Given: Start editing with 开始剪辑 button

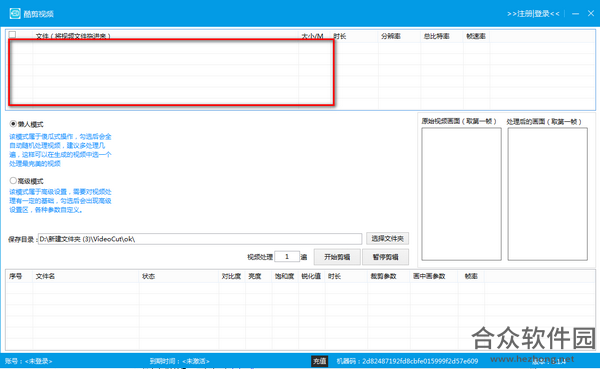Looking at the screenshot, I should [337, 257].
